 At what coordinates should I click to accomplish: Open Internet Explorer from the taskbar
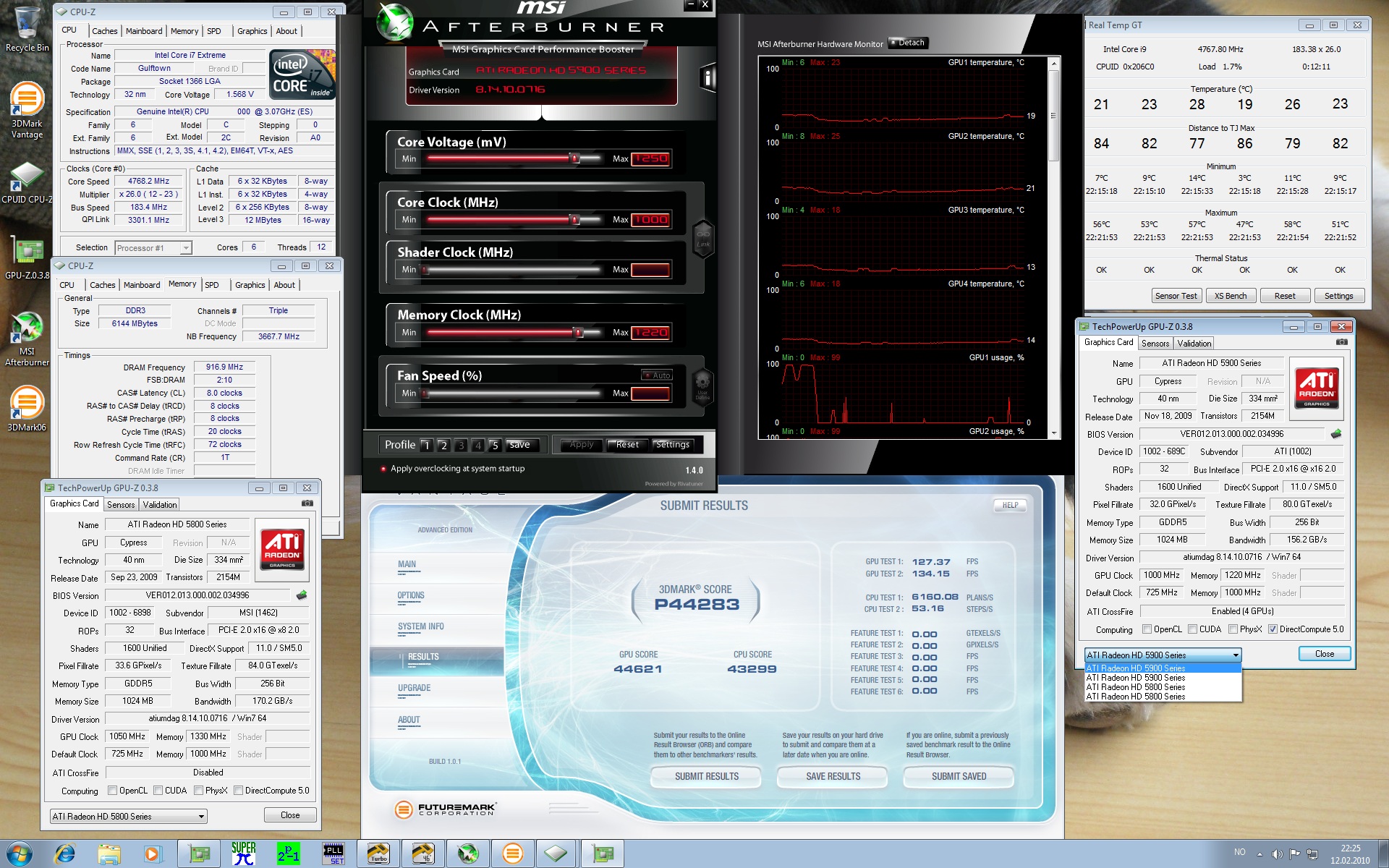click(x=65, y=854)
